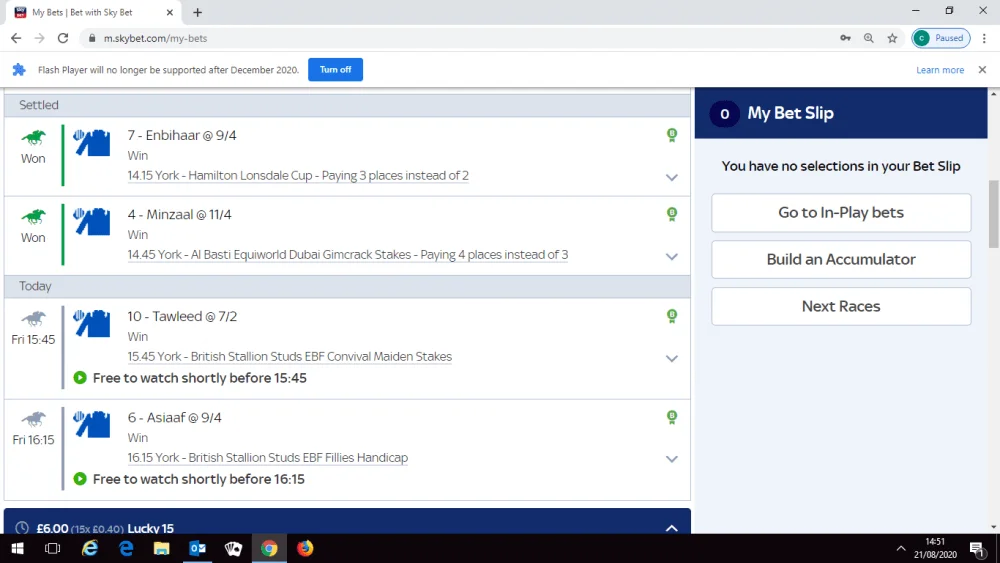Click the address bar URL
The width and height of the screenshot is (1000, 563).
156,38
